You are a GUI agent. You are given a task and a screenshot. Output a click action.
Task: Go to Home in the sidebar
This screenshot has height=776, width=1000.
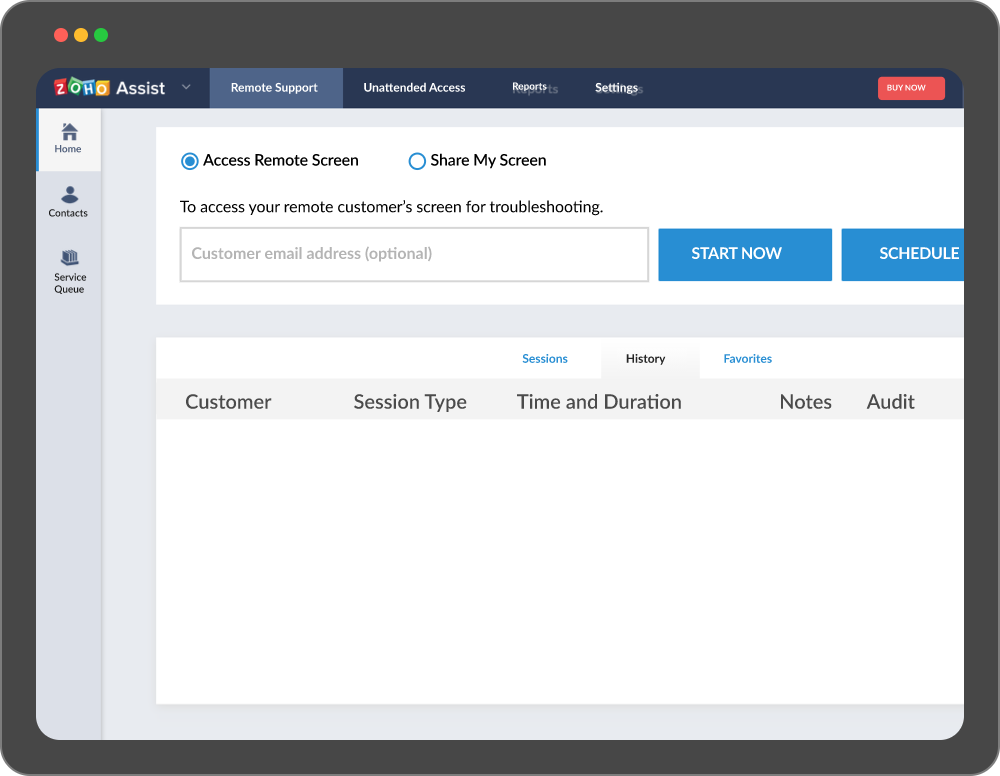[x=68, y=138]
